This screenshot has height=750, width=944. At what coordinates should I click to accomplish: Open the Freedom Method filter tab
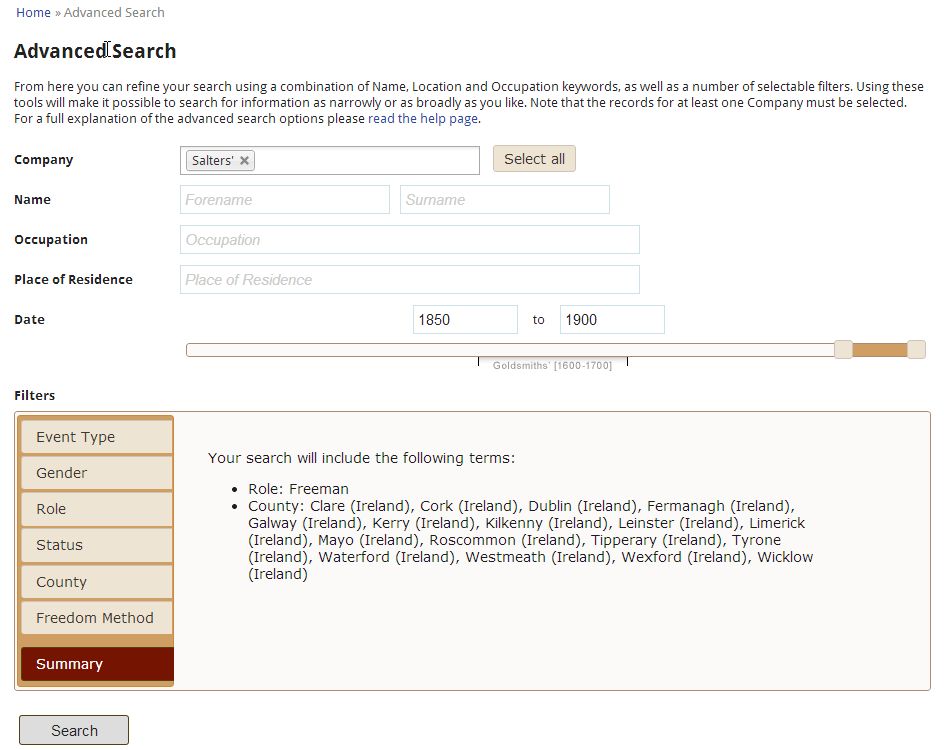click(97, 618)
